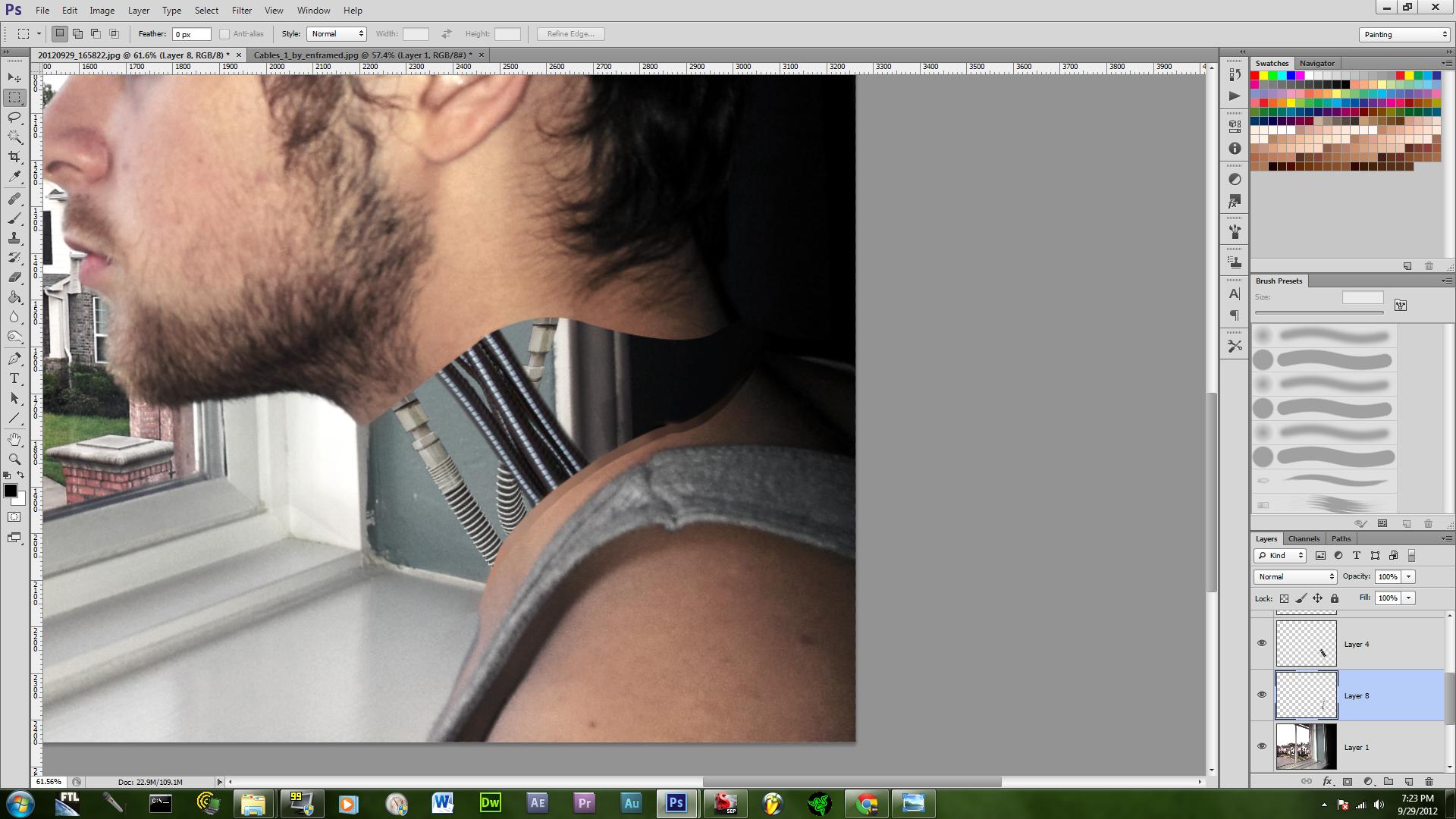Select the Path Selection tool
The height and width of the screenshot is (819, 1456).
(14, 398)
